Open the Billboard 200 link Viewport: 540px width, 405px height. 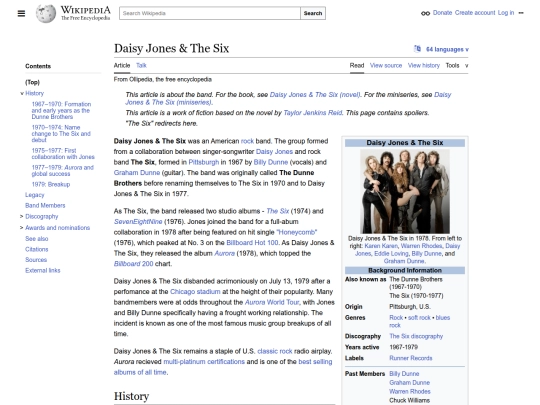(133, 264)
